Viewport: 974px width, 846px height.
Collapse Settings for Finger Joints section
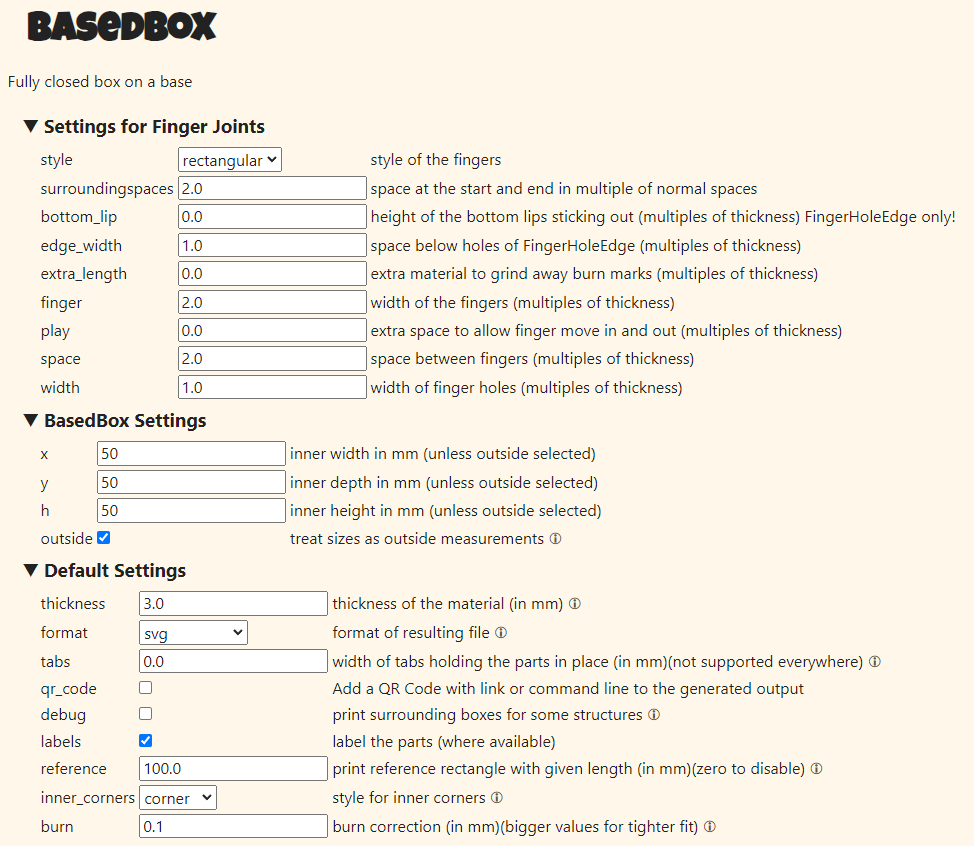click(144, 127)
